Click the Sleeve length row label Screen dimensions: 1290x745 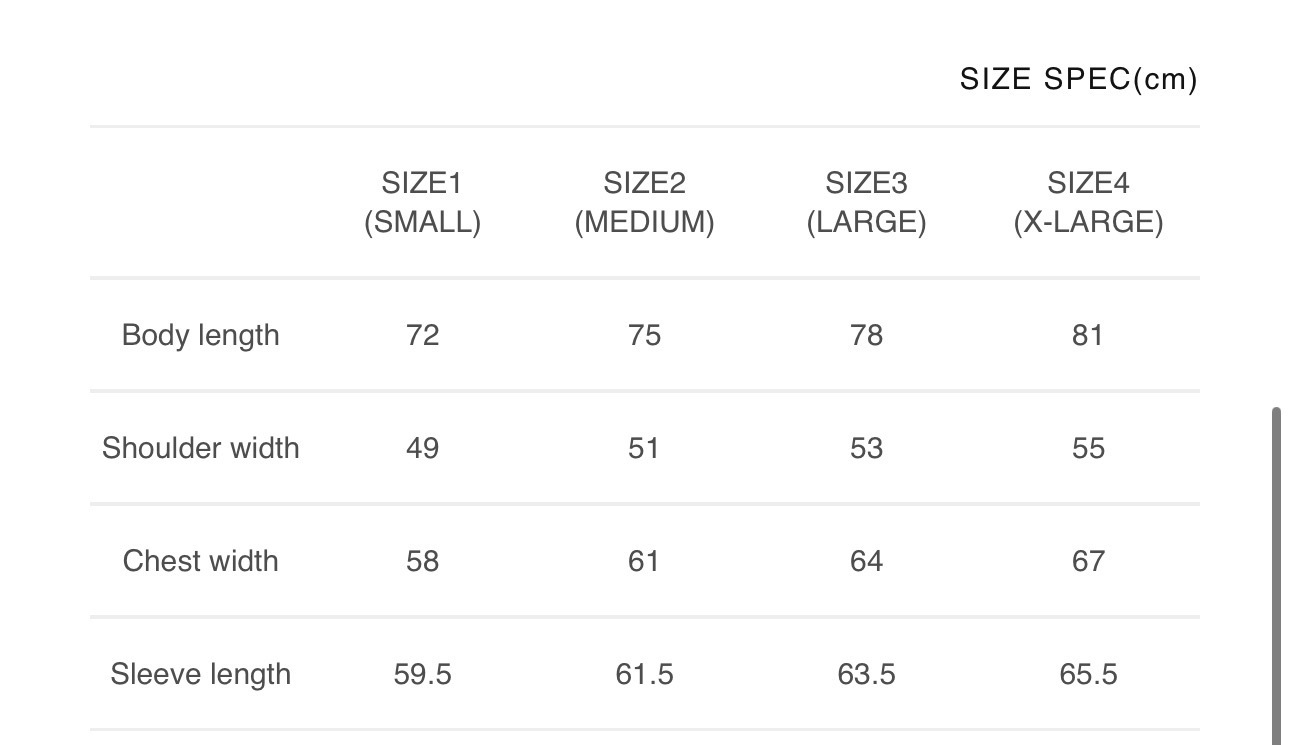[200, 674]
